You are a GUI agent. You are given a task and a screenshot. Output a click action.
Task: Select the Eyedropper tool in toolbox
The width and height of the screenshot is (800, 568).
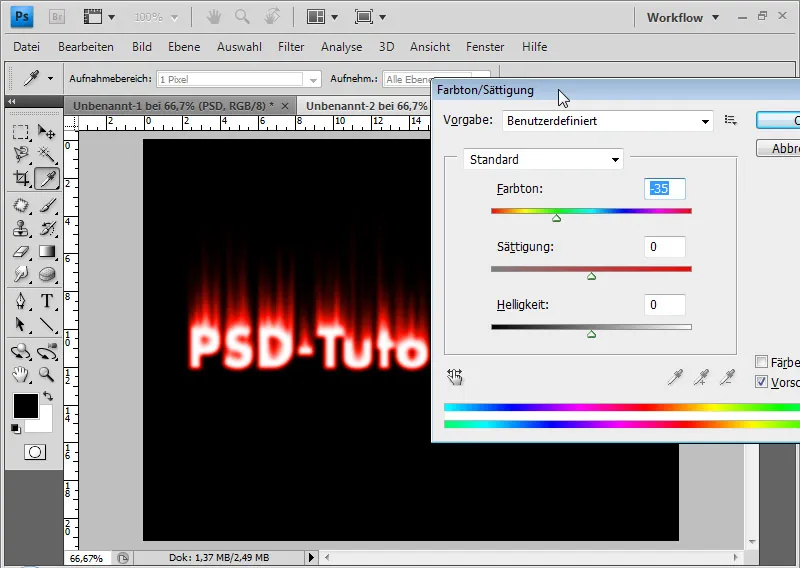pos(47,179)
